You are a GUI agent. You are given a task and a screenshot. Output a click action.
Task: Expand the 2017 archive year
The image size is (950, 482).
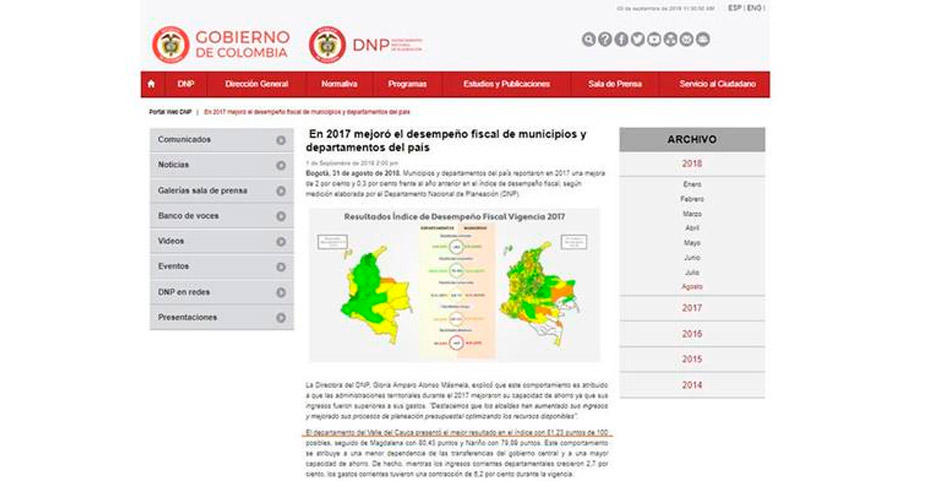tap(692, 308)
